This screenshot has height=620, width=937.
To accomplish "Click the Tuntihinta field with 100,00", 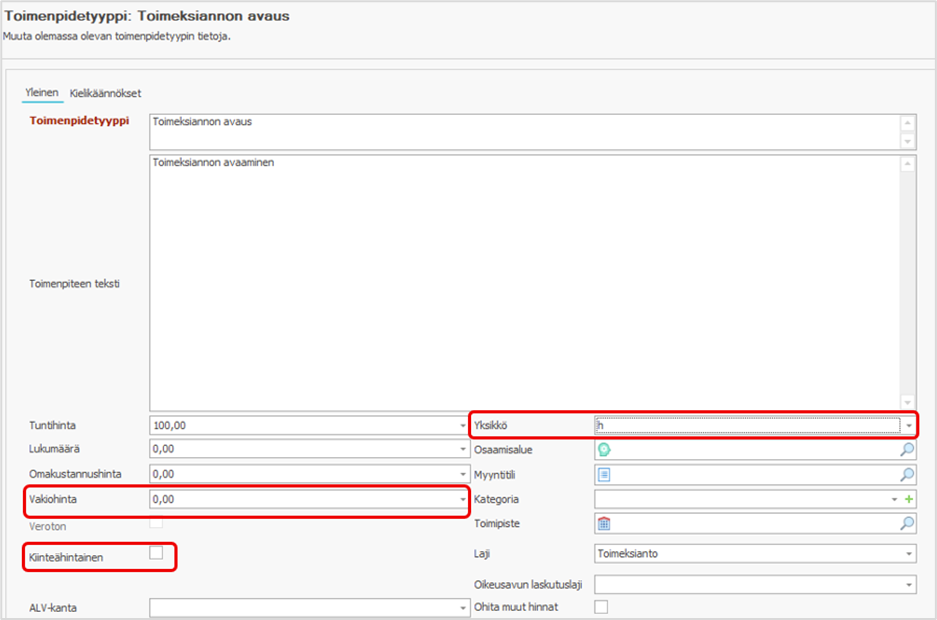I will (x=303, y=425).
